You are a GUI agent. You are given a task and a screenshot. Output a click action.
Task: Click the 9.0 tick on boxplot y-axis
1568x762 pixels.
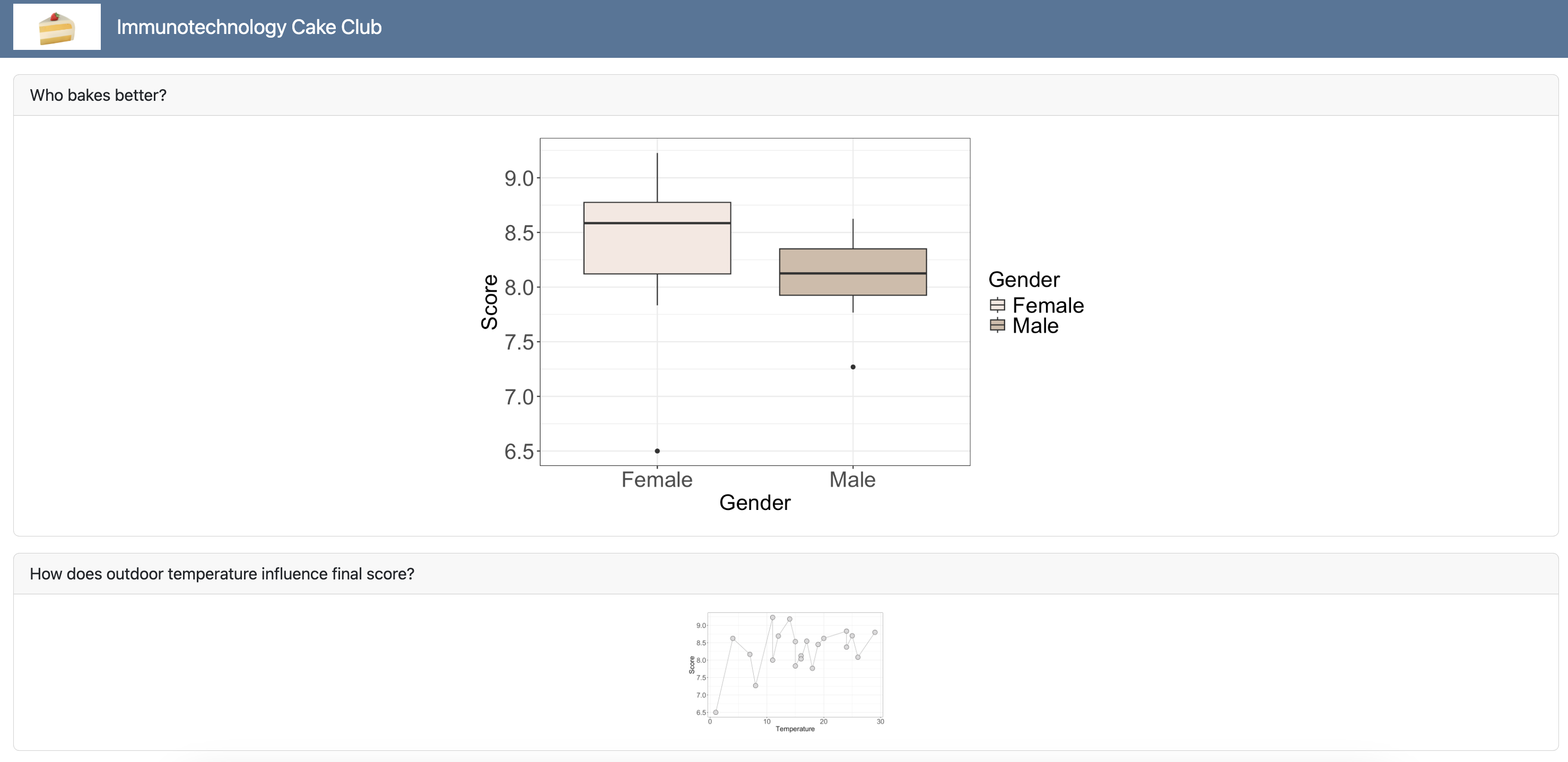pyautogui.click(x=519, y=178)
